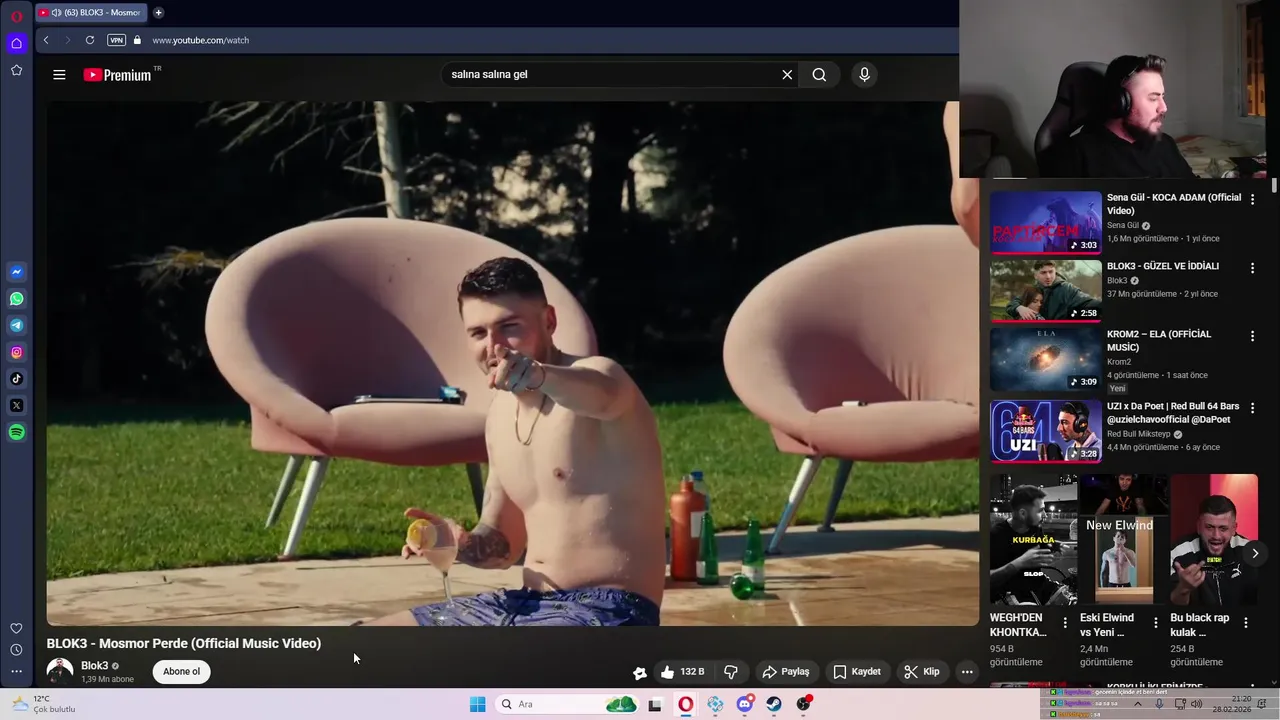Image resolution: width=1280 pixels, height=720 pixels.
Task: Open Sena Gül - KOCA ADAM thumbnail
Action: (1046, 222)
